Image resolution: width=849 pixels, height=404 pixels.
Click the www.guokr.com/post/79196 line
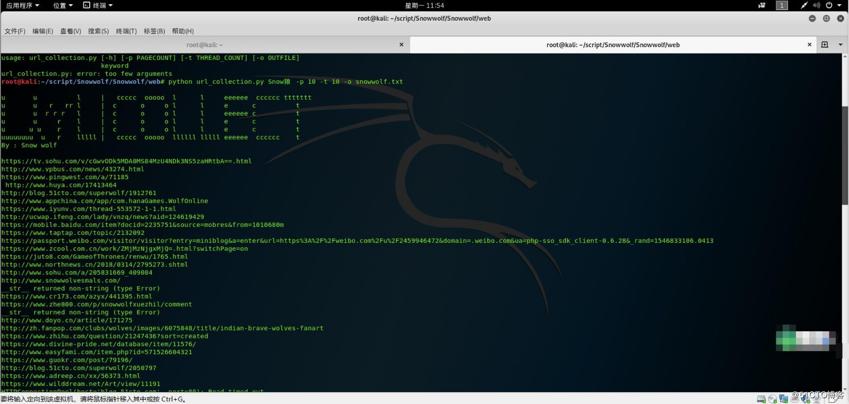(67, 360)
